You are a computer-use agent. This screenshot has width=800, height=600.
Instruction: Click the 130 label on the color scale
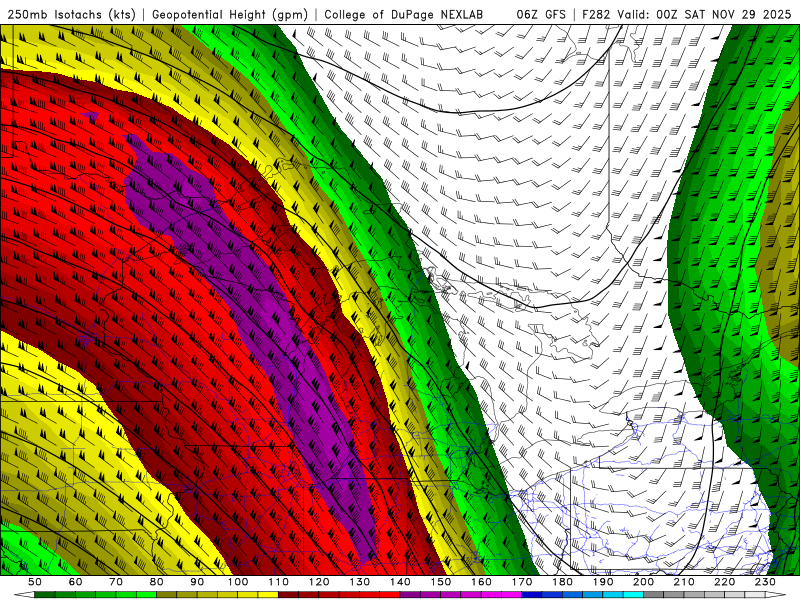coord(360,582)
